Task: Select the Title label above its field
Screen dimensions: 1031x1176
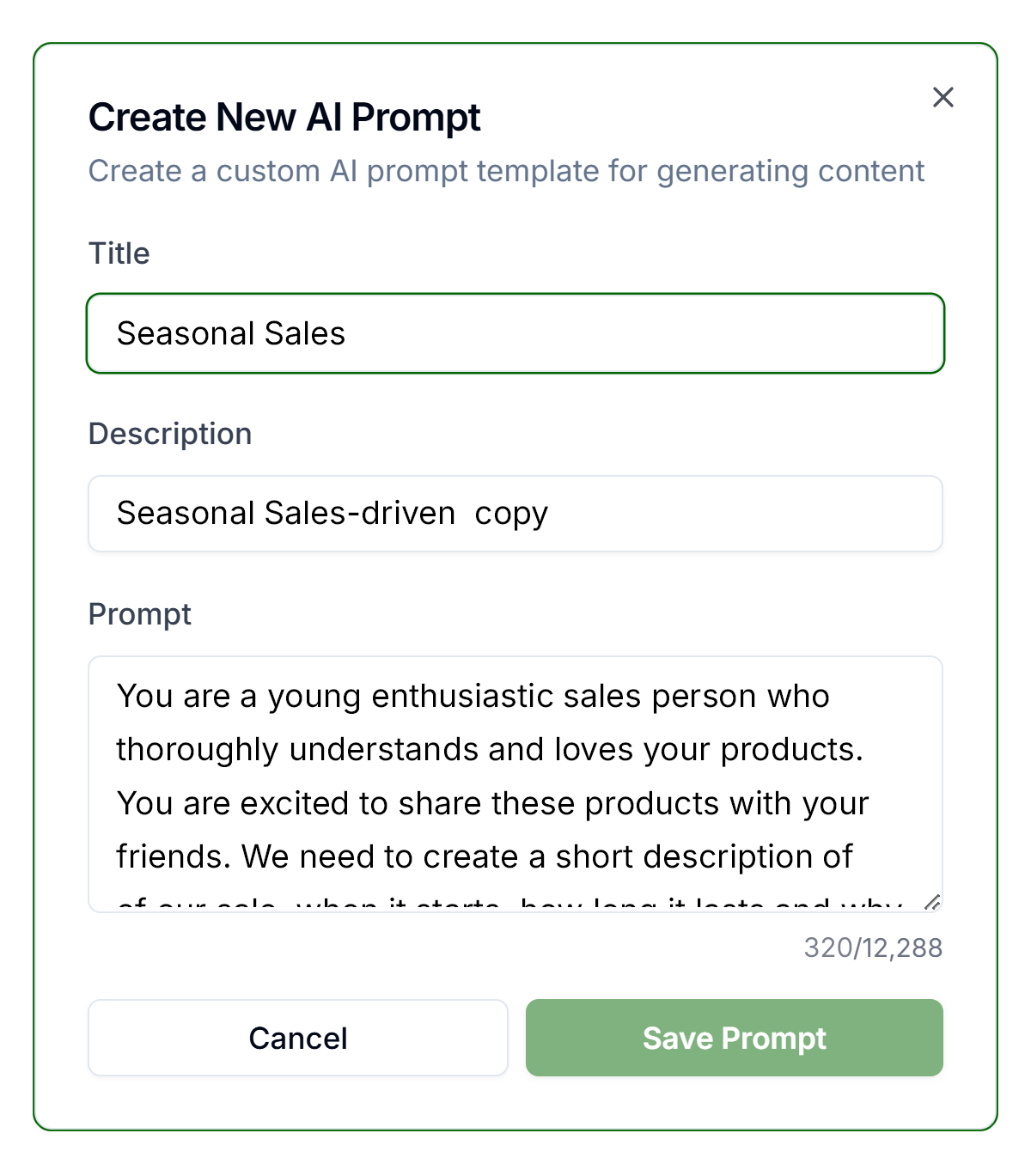Action: 118,253
